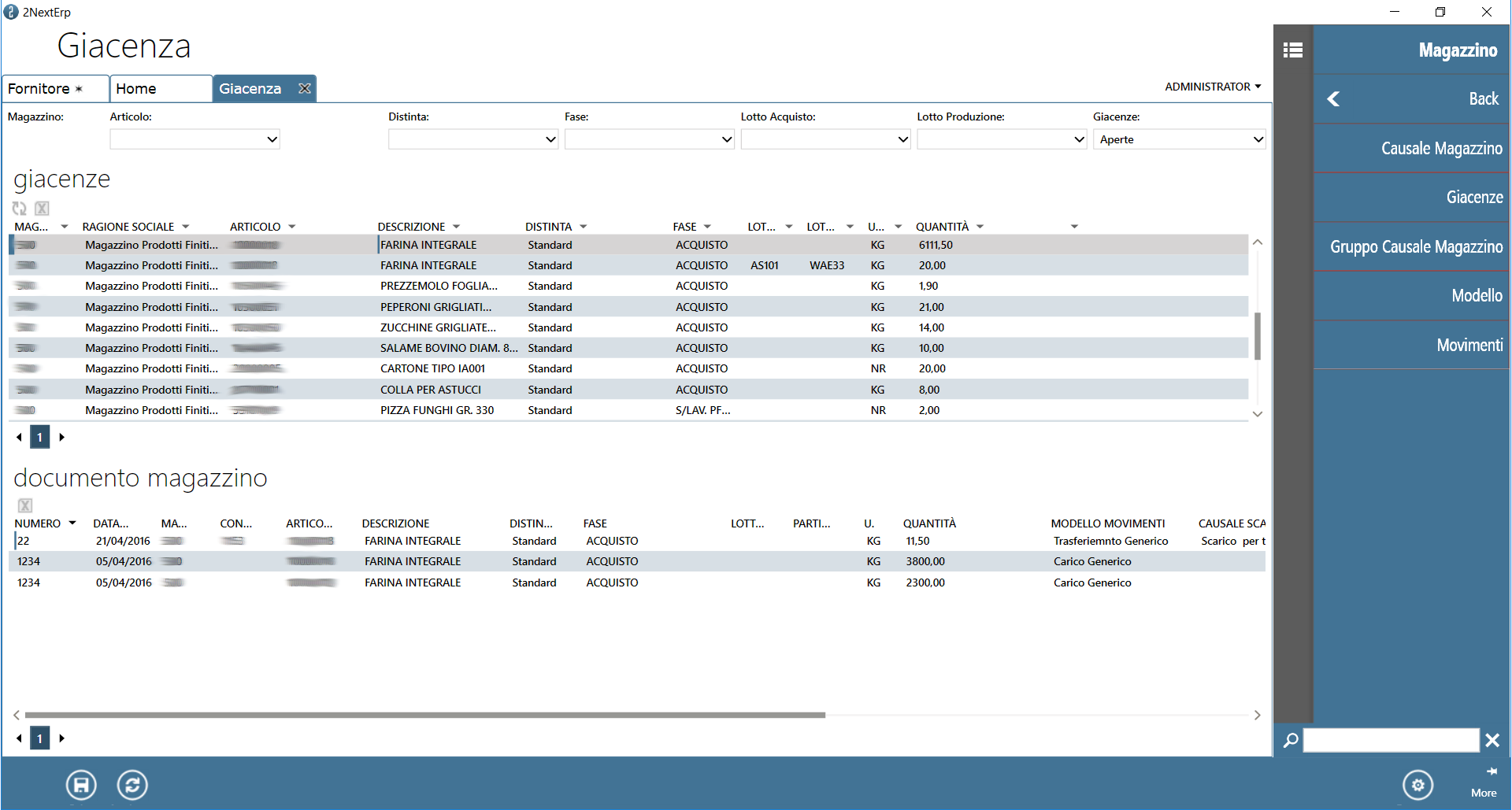The height and width of the screenshot is (810, 1512).
Task: Click lot cell WAE33
Action: pos(827,265)
